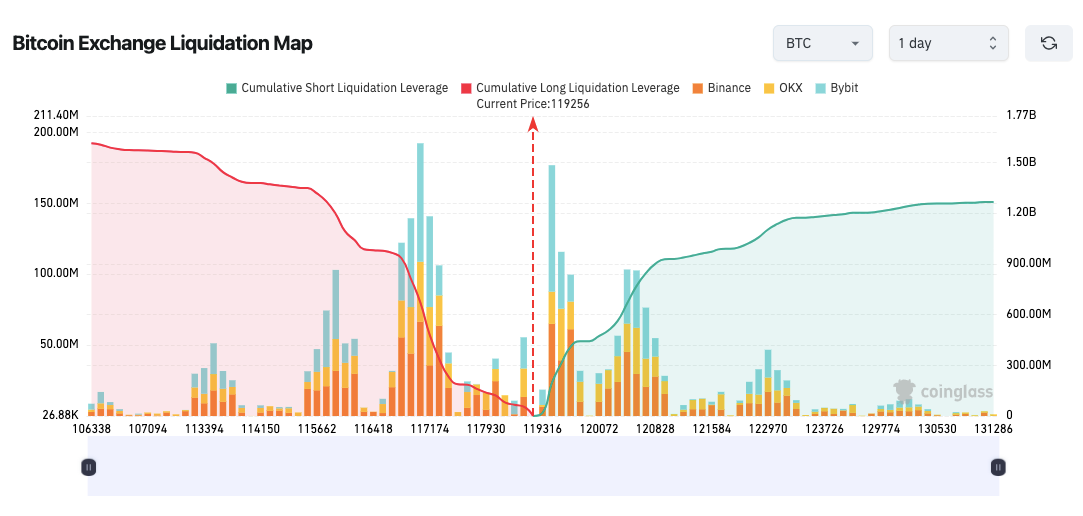Click the red Cumulative Long legend swatch
This screenshot has width=1083, height=516.
tap(466, 88)
